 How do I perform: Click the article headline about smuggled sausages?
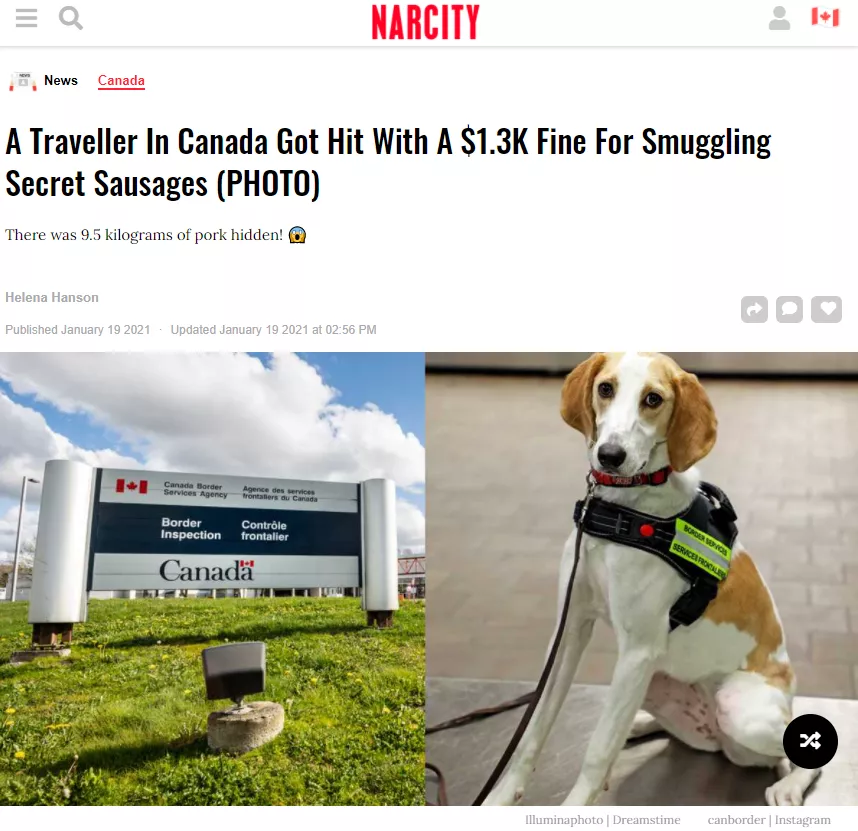(388, 162)
